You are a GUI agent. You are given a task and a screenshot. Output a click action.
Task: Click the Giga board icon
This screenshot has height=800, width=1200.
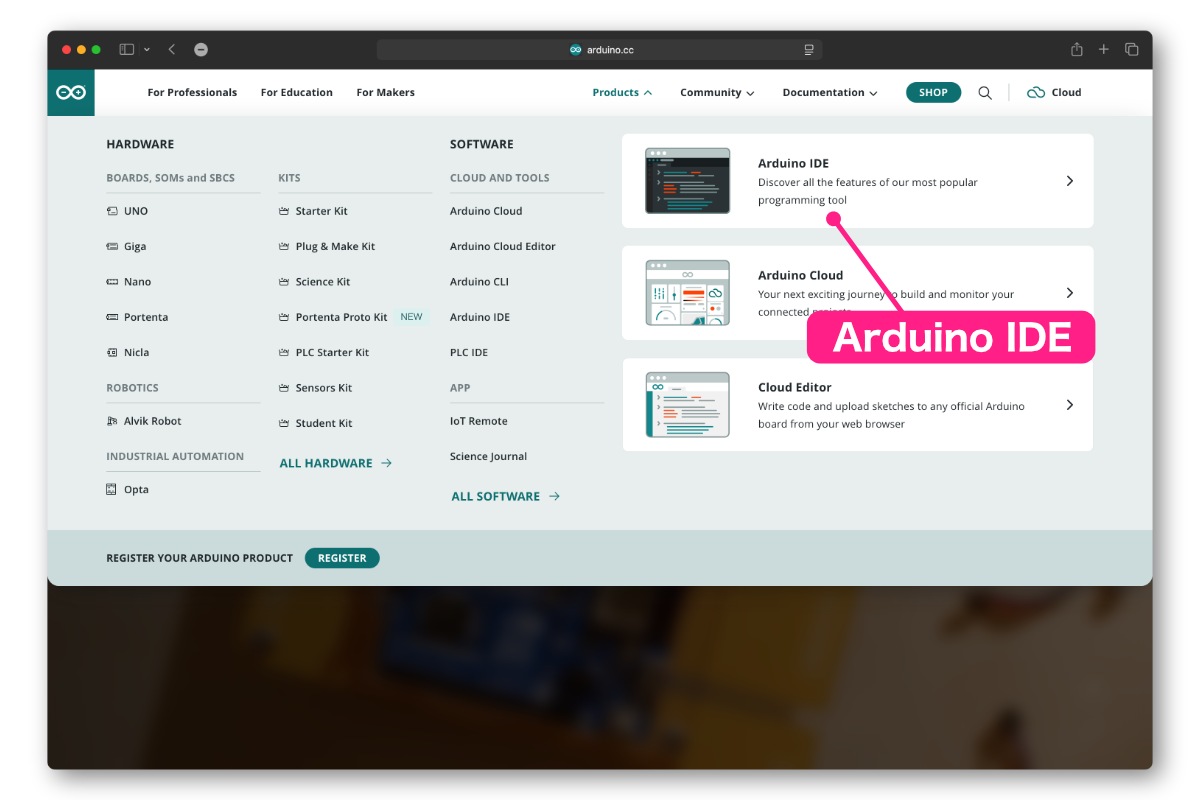click(x=112, y=247)
